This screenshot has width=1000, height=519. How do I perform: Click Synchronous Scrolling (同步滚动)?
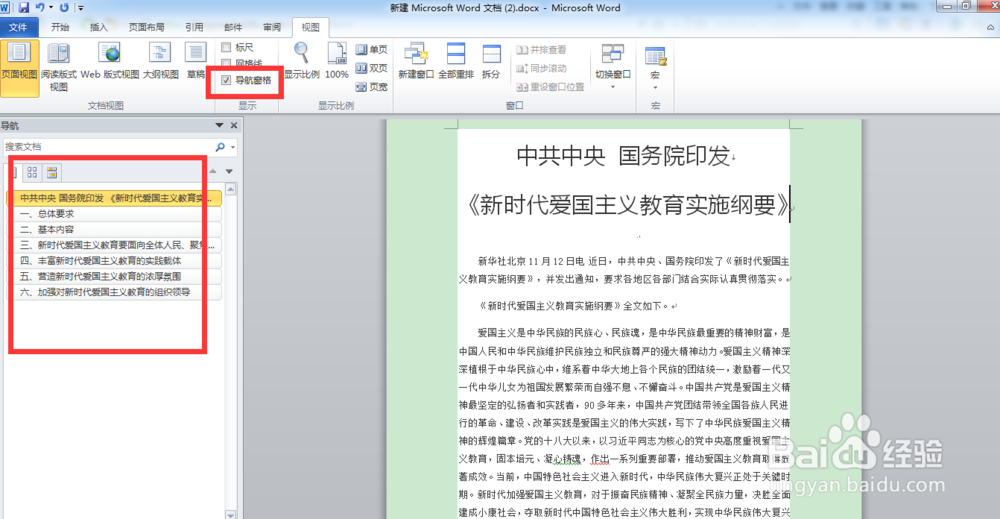point(541,68)
